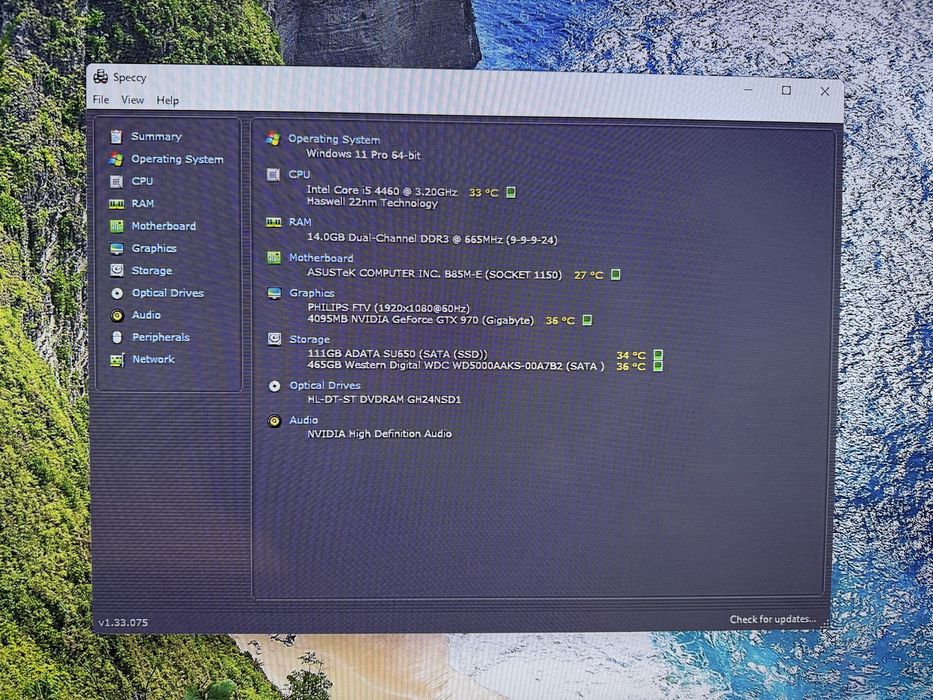933x700 pixels.
Task: Open the Motherboard sidebar section
Action: pos(164,226)
